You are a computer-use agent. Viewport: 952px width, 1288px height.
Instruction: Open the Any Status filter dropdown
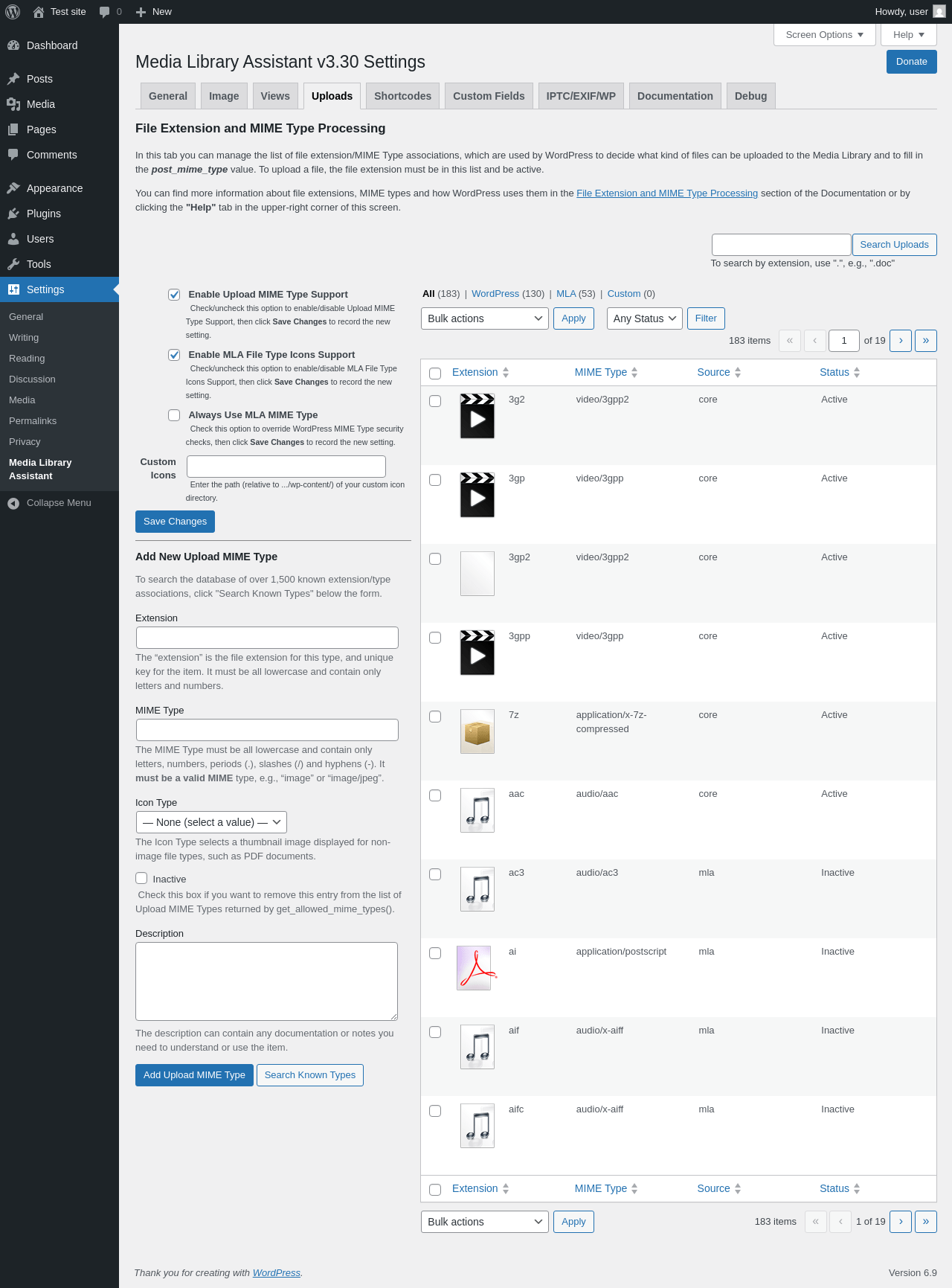[645, 318]
